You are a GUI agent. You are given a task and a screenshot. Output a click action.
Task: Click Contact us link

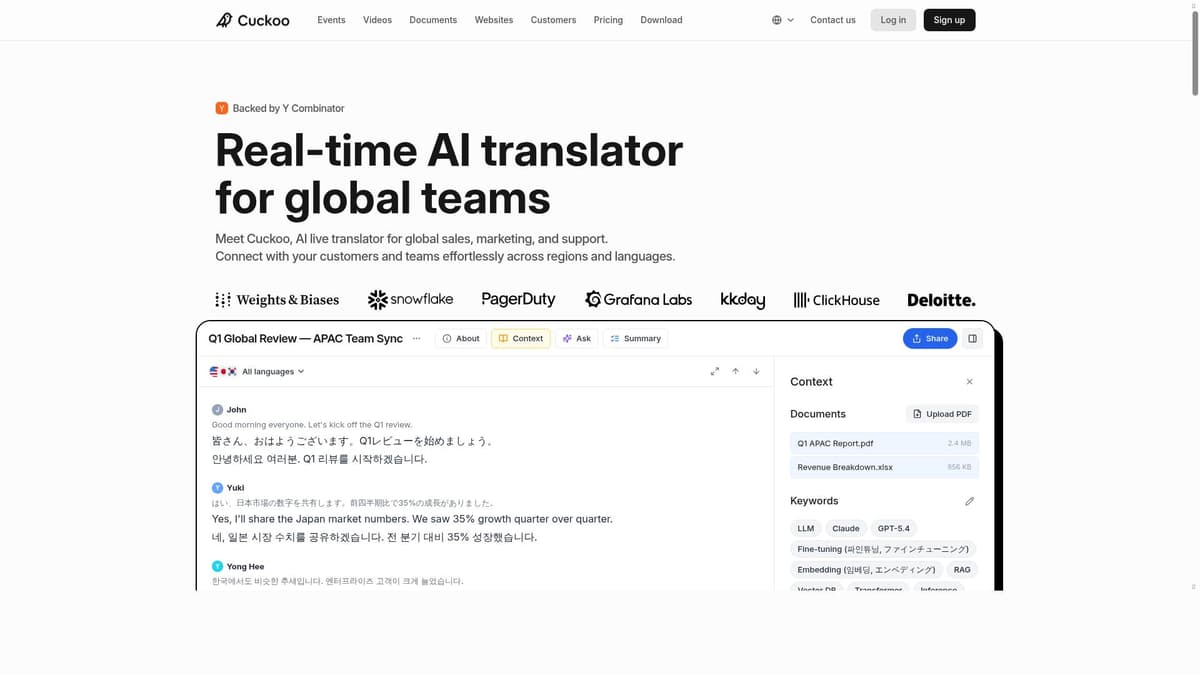coord(833,20)
